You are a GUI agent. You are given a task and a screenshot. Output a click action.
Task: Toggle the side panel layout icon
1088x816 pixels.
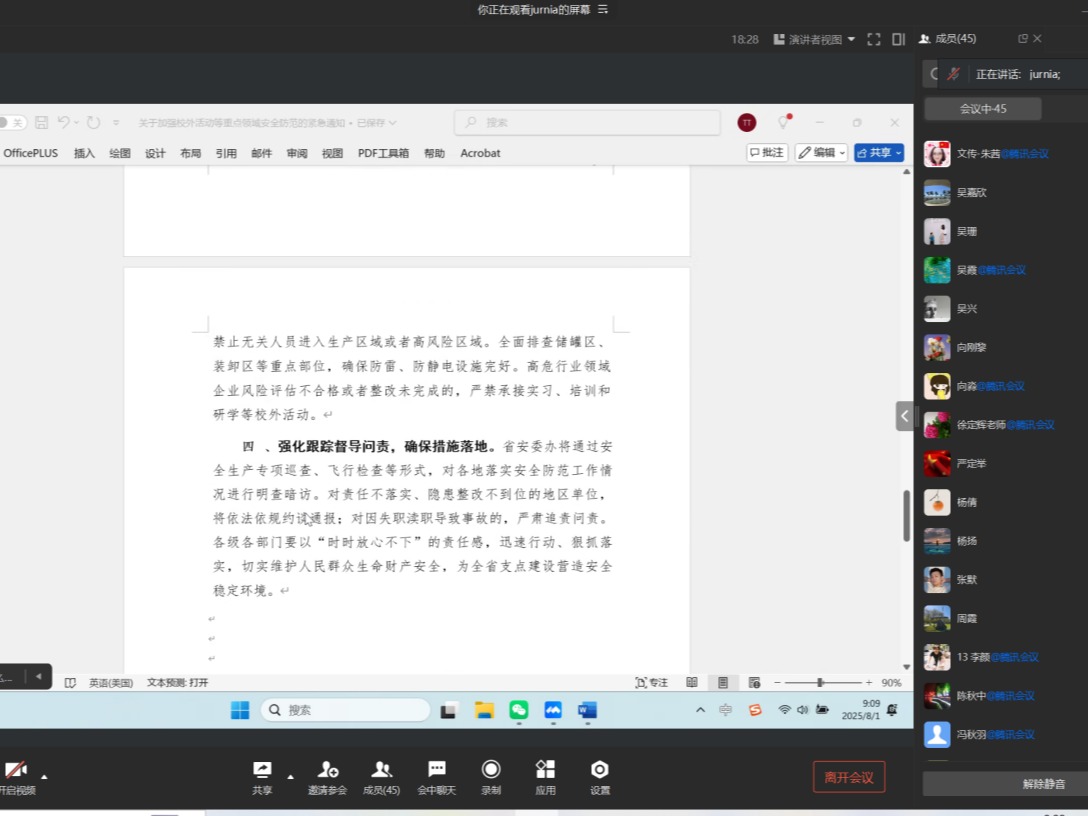click(899, 40)
